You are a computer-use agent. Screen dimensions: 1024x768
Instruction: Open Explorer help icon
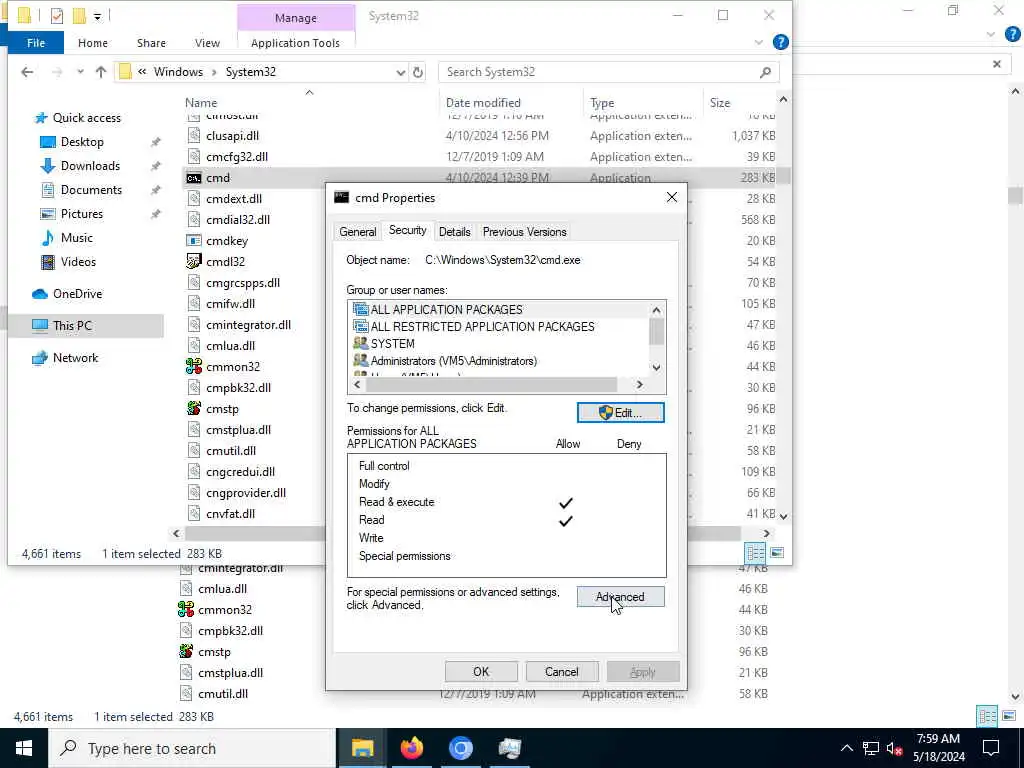pyautogui.click(x=780, y=42)
